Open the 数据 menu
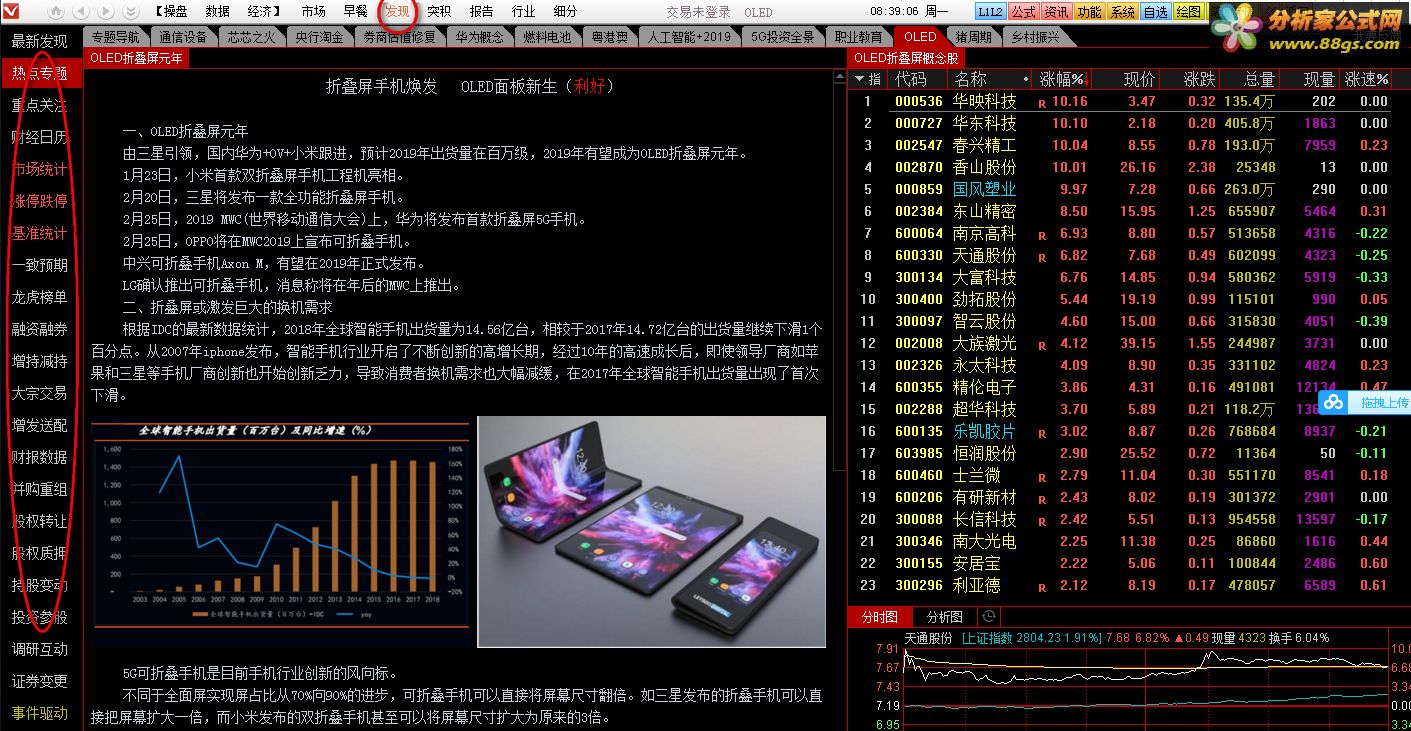This screenshot has height=731, width=1411. coord(217,12)
